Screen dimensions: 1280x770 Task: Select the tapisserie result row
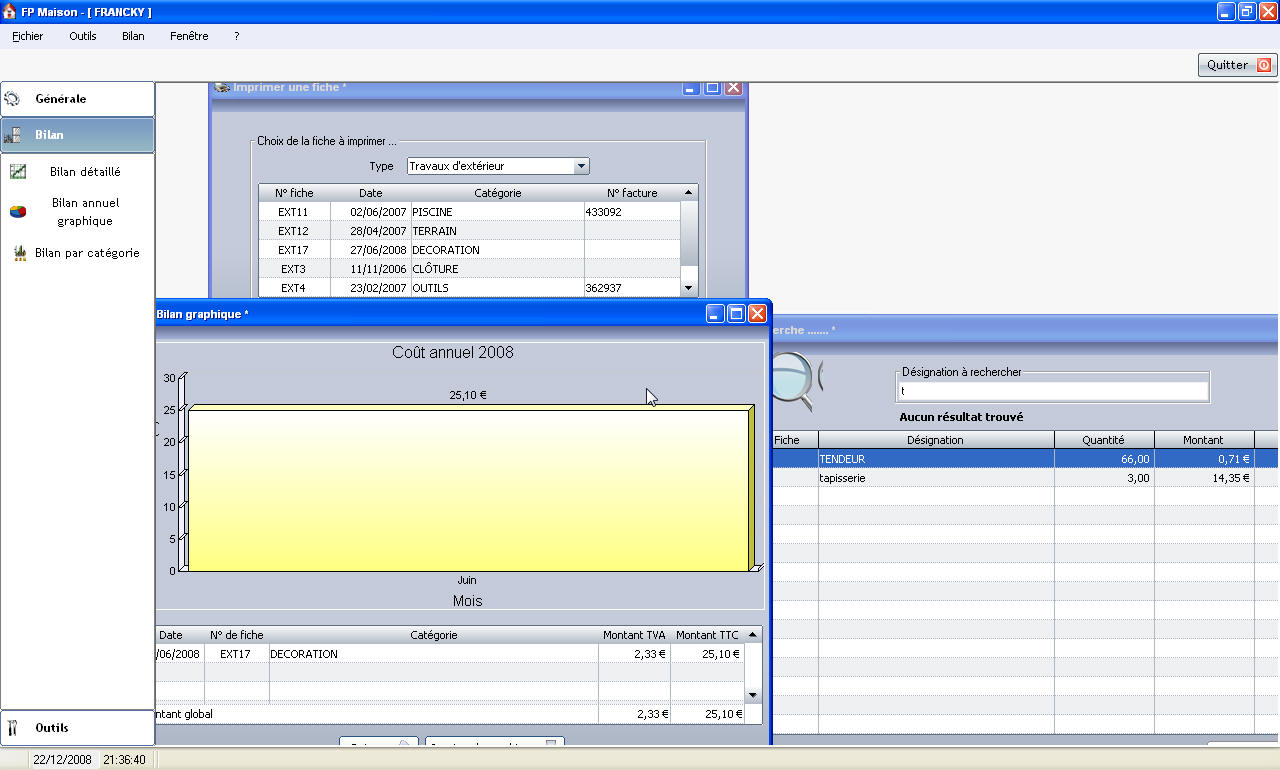935,478
